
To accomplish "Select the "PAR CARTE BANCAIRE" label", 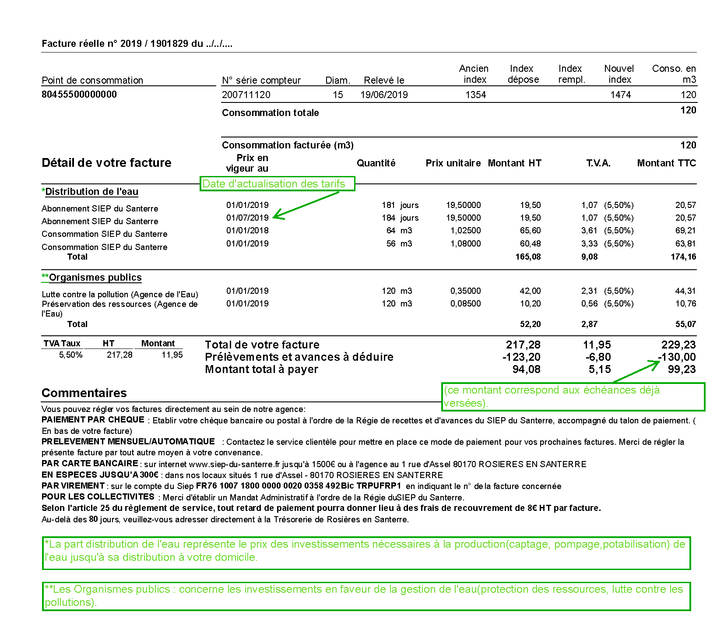I will (x=90, y=463).
